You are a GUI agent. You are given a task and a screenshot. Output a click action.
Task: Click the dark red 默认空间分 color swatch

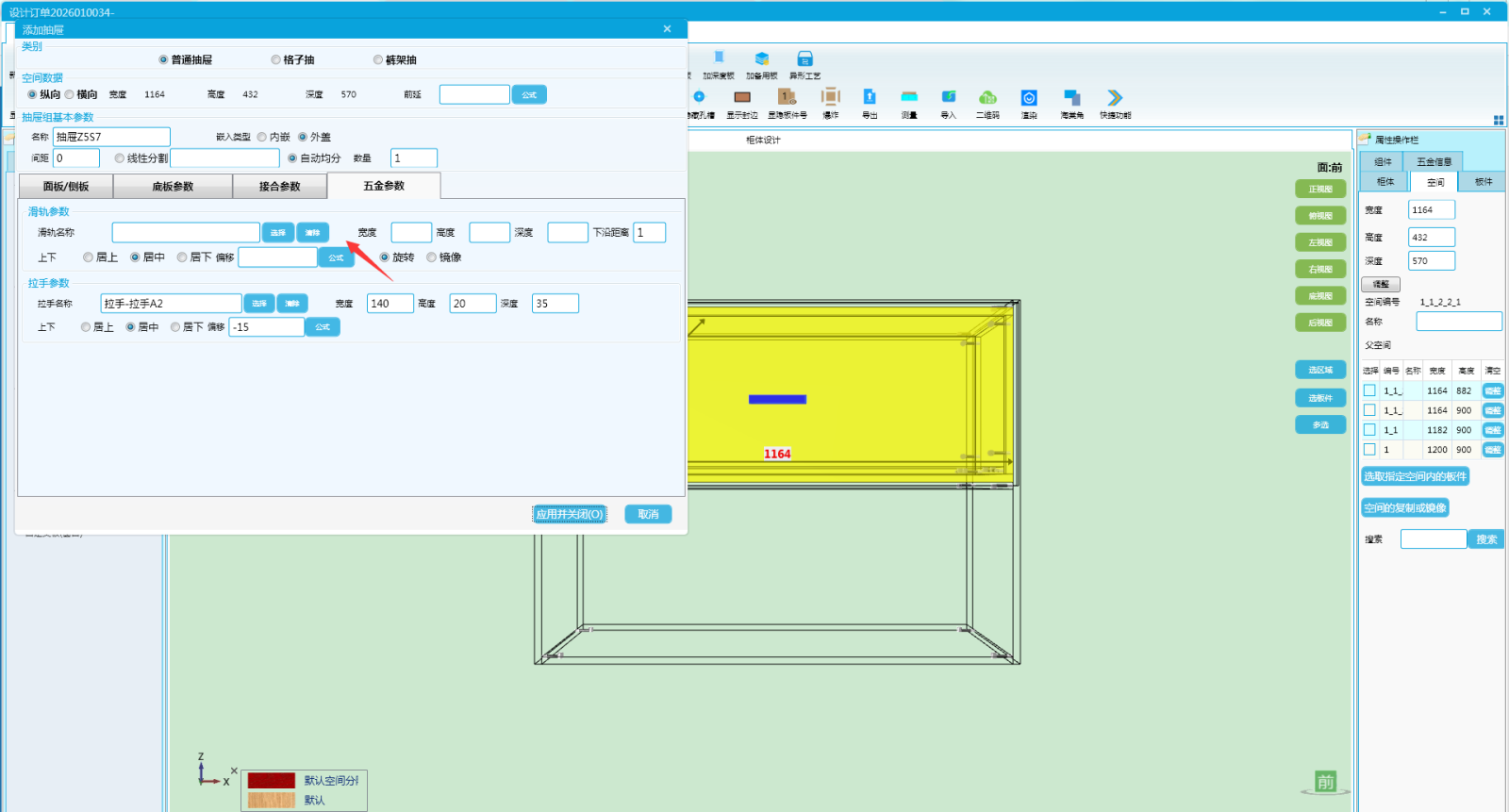tap(272, 781)
